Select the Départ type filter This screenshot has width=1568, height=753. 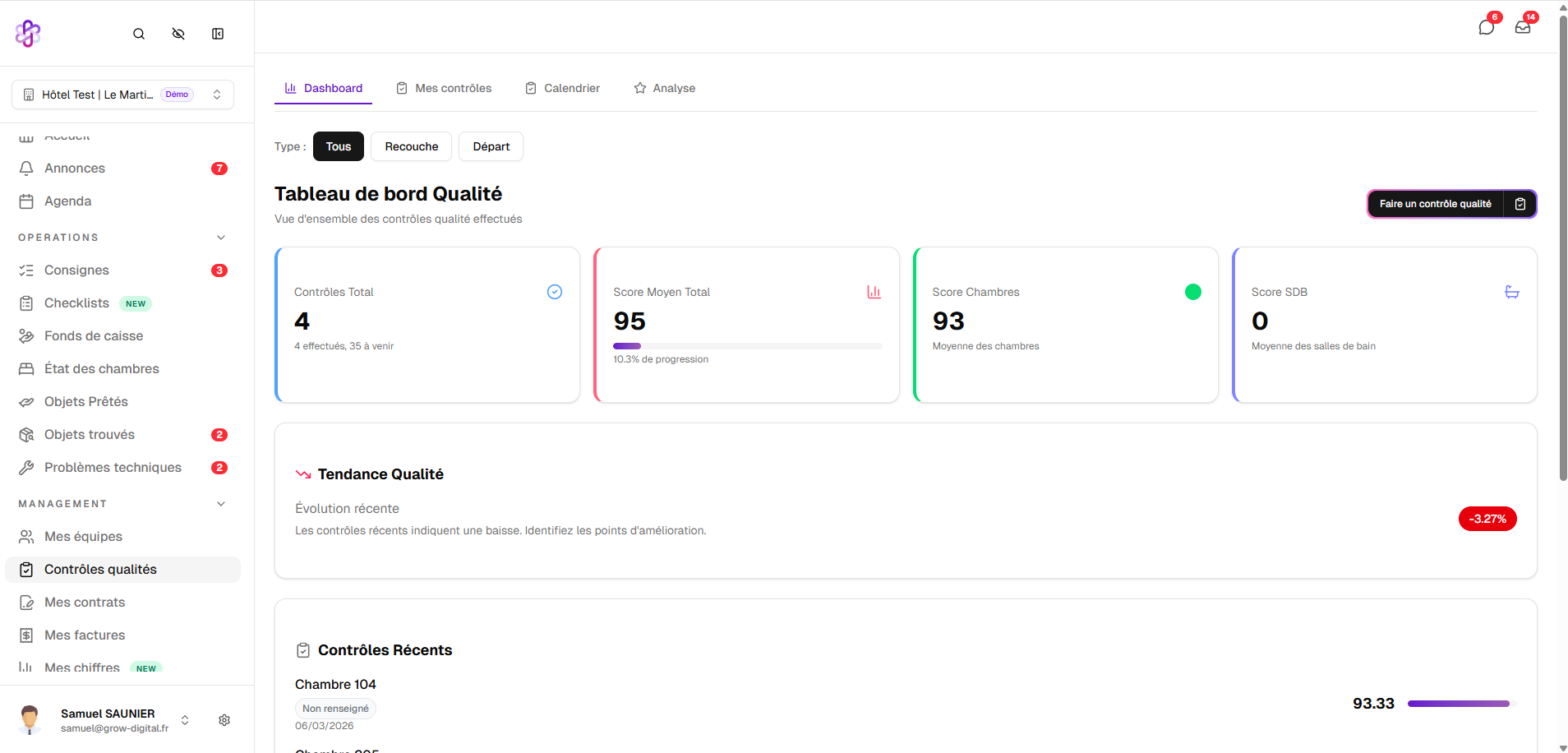click(491, 146)
